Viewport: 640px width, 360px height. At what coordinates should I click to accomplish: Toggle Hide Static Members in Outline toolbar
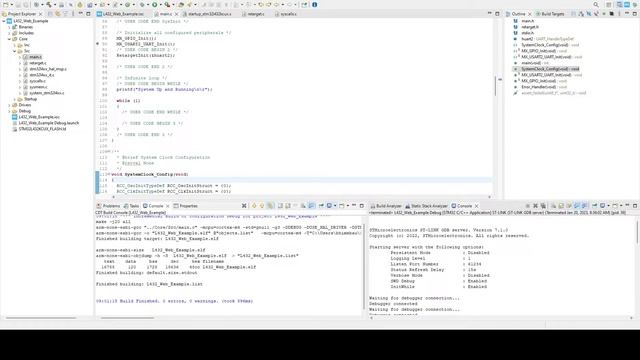click(x=596, y=13)
